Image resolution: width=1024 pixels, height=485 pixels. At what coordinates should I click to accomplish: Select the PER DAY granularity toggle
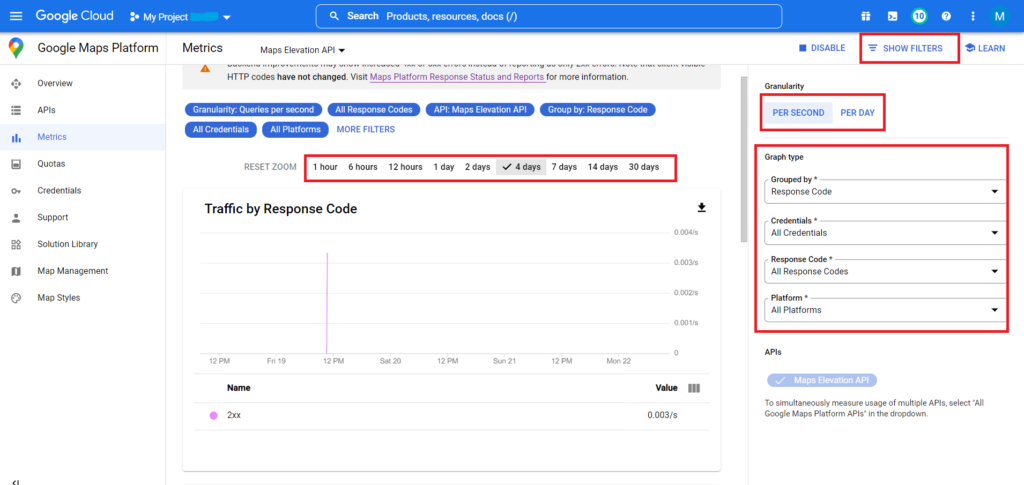click(857, 113)
